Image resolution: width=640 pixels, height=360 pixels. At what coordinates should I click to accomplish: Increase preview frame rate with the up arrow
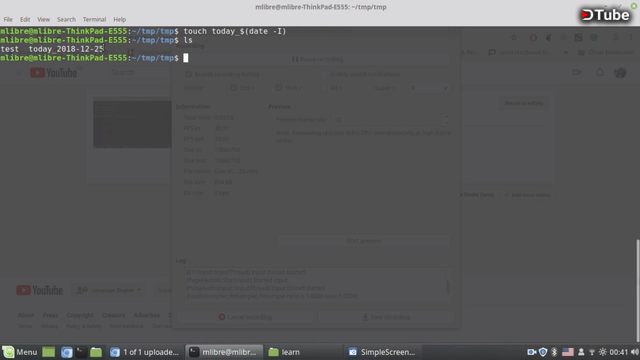pos(447,117)
